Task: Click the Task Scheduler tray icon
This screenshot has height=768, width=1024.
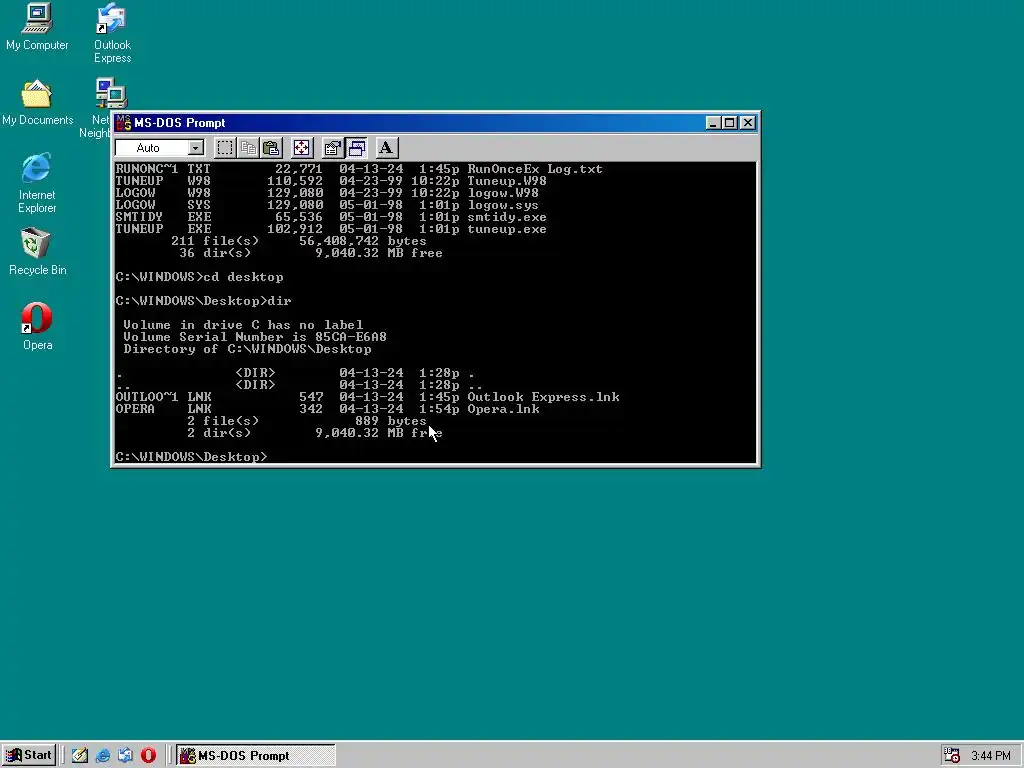Action: click(x=952, y=756)
